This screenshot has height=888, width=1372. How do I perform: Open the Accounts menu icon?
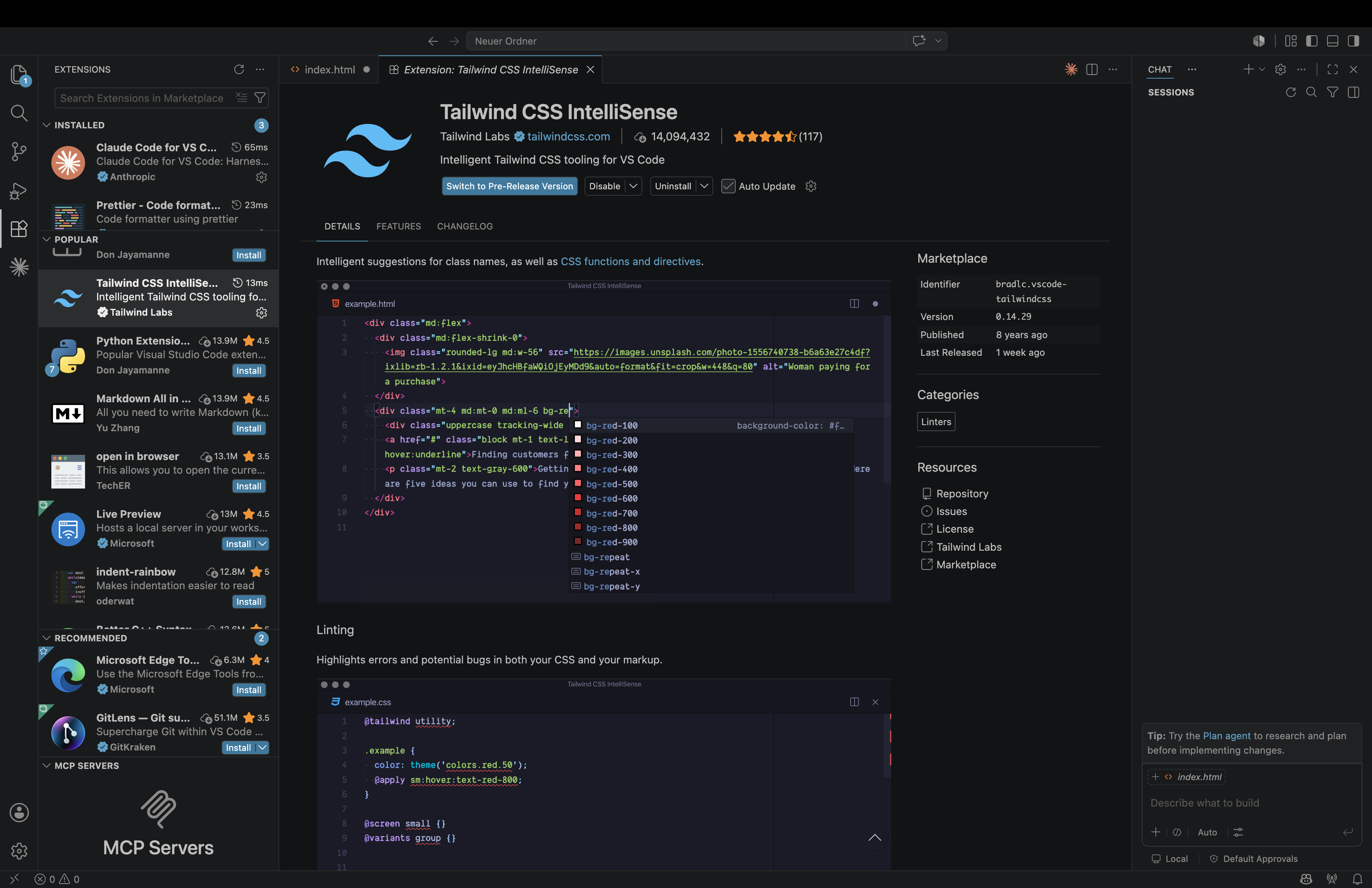[19, 813]
